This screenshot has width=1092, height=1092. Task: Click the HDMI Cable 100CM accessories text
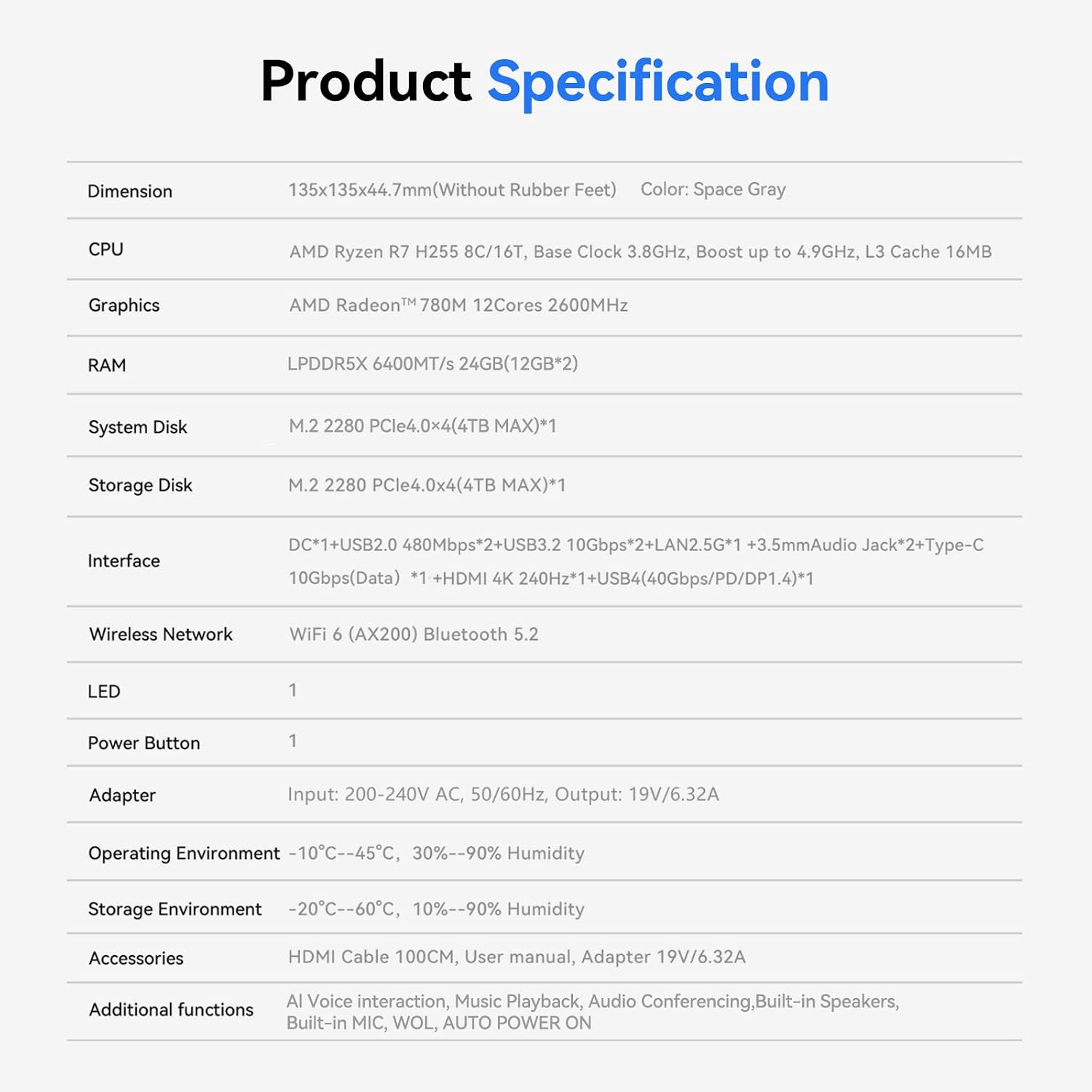[517, 957]
